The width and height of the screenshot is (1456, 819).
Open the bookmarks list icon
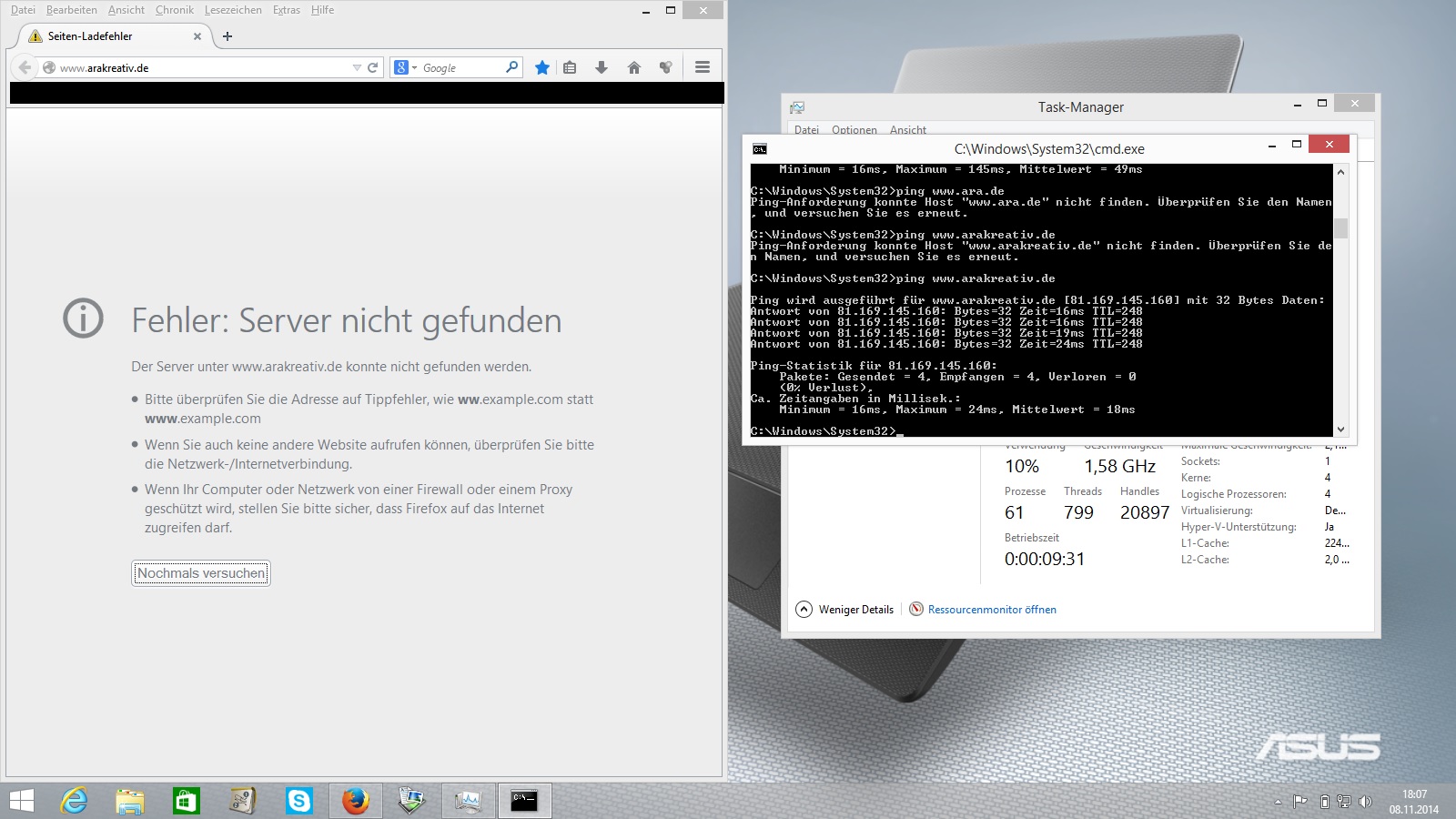(x=570, y=67)
